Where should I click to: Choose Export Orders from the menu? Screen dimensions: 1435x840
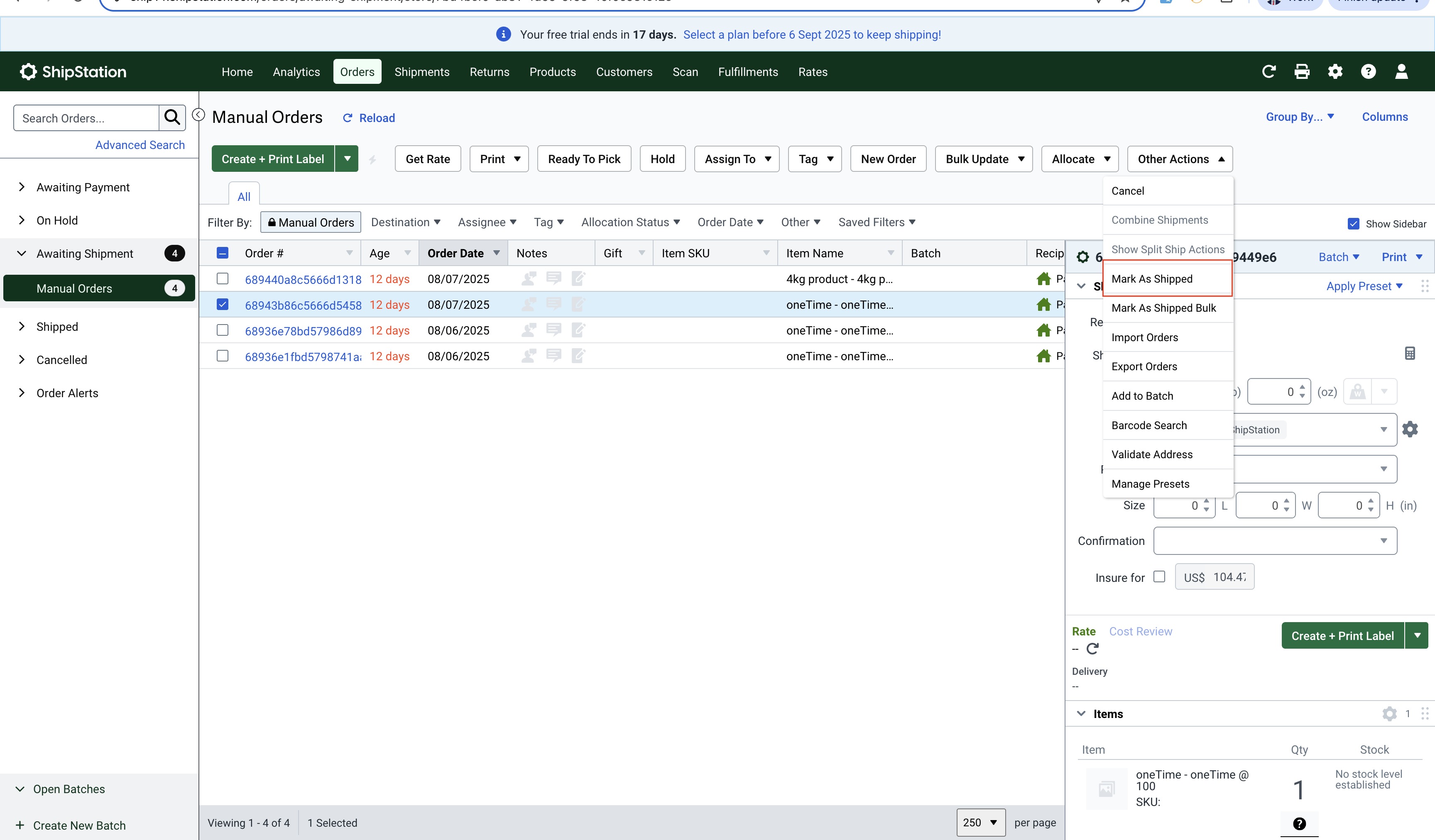point(1144,366)
